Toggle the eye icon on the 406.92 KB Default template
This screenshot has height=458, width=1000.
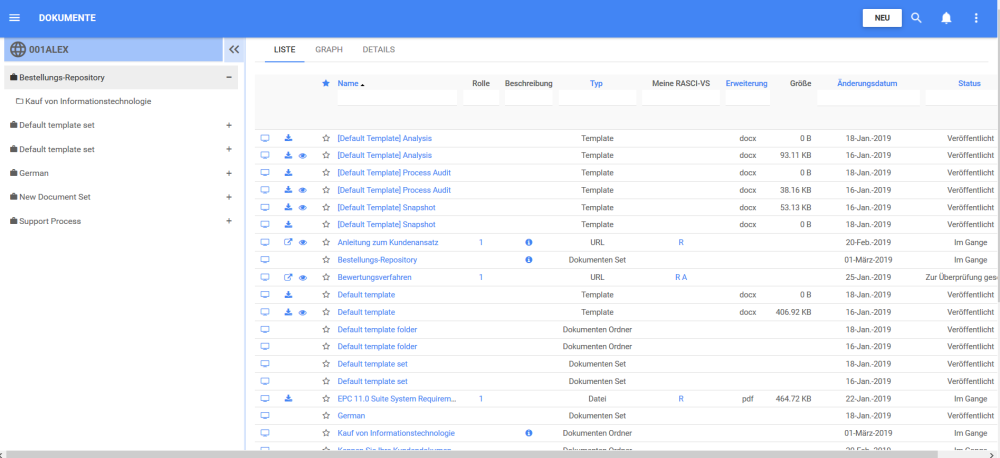point(303,312)
